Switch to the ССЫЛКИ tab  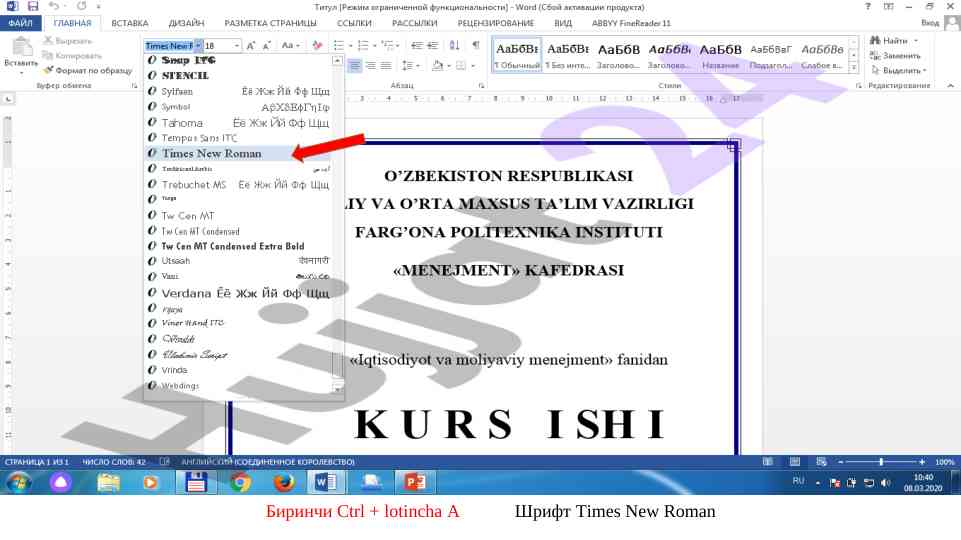[x=354, y=23]
